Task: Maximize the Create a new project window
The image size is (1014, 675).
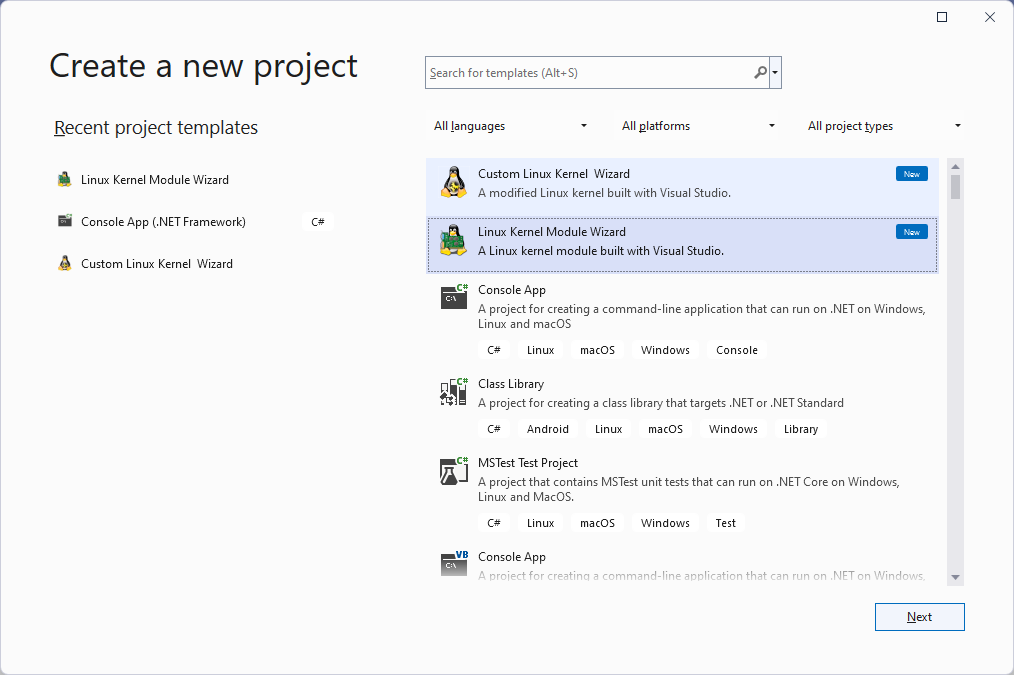Action: click(x=942, y=17)
